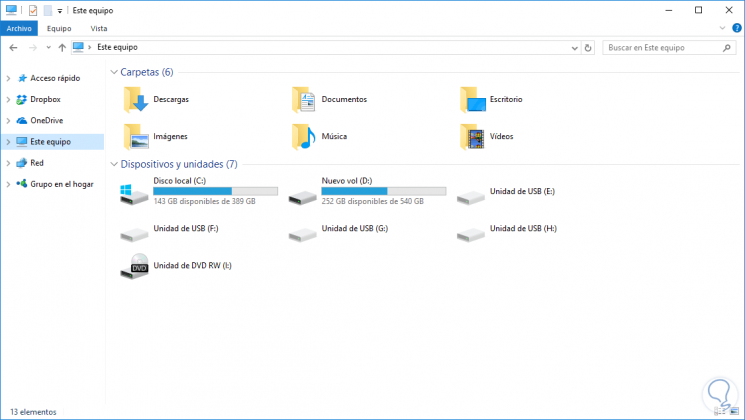The height and width of the screenshot is (420, 745).
Task: Expand the Grupo en el hogar node
Action: pyautogui.click(x=8, y=184)
